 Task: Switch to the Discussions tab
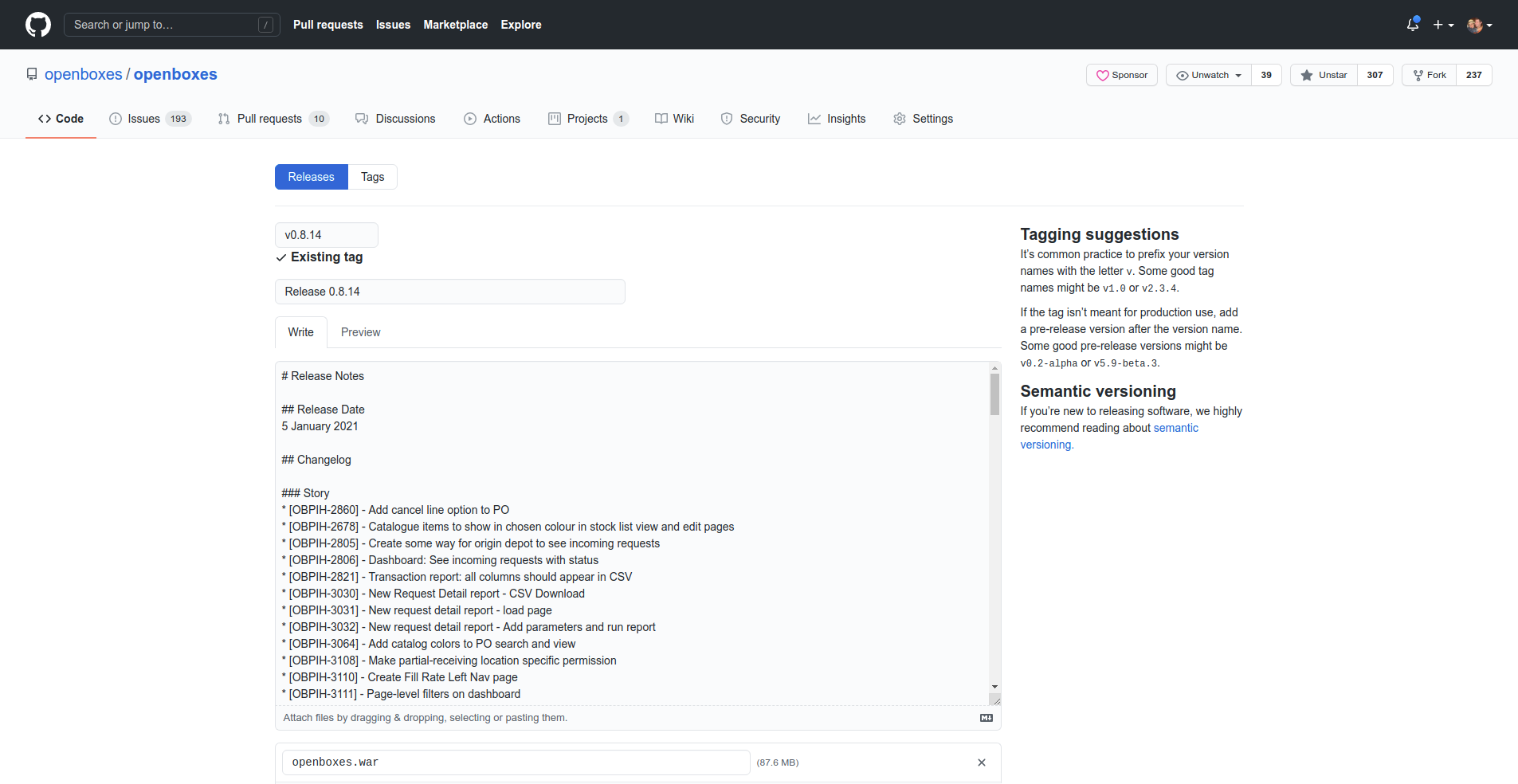coord(395,119)
